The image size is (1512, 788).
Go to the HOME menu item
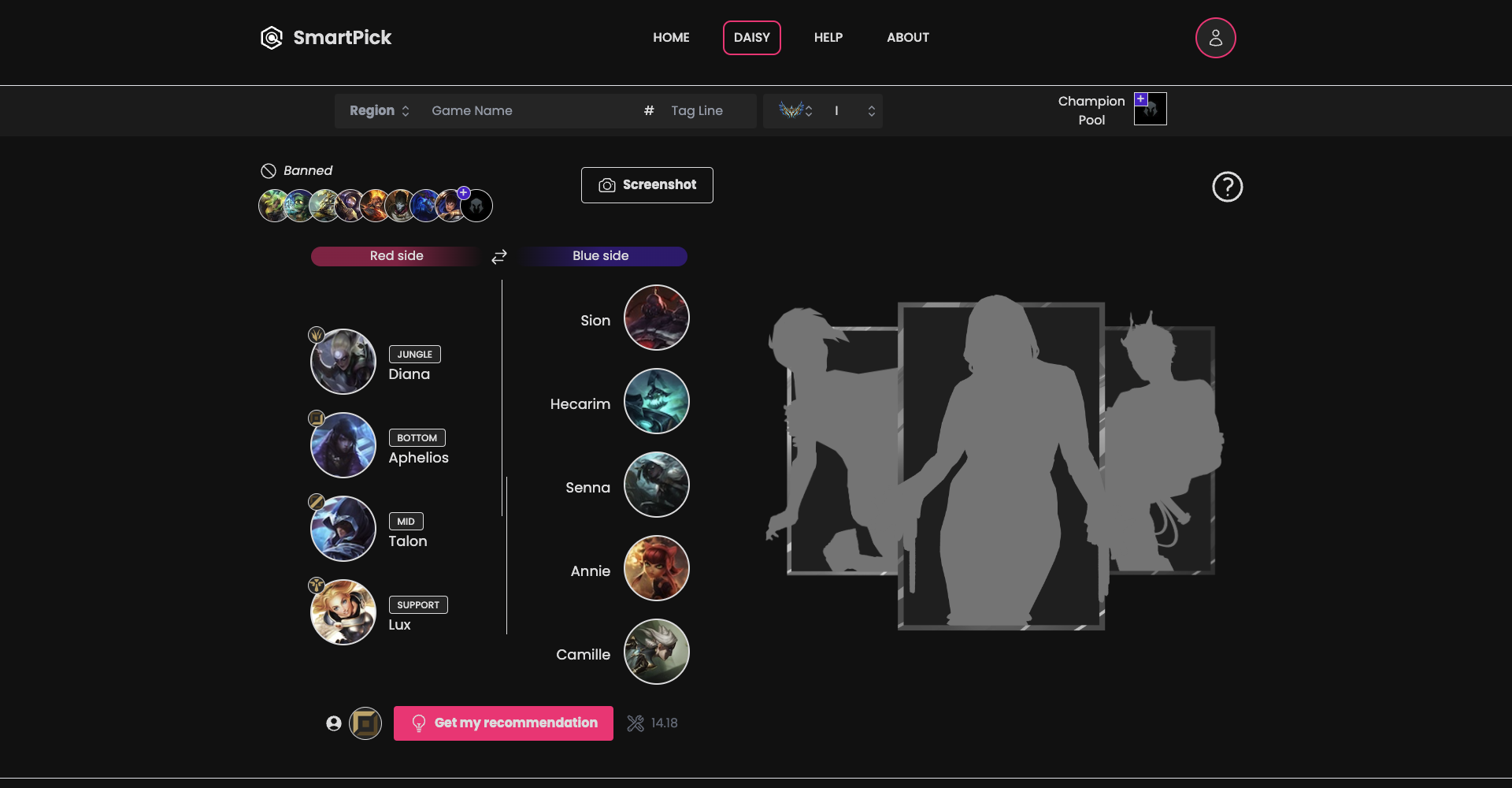point(671,38)
